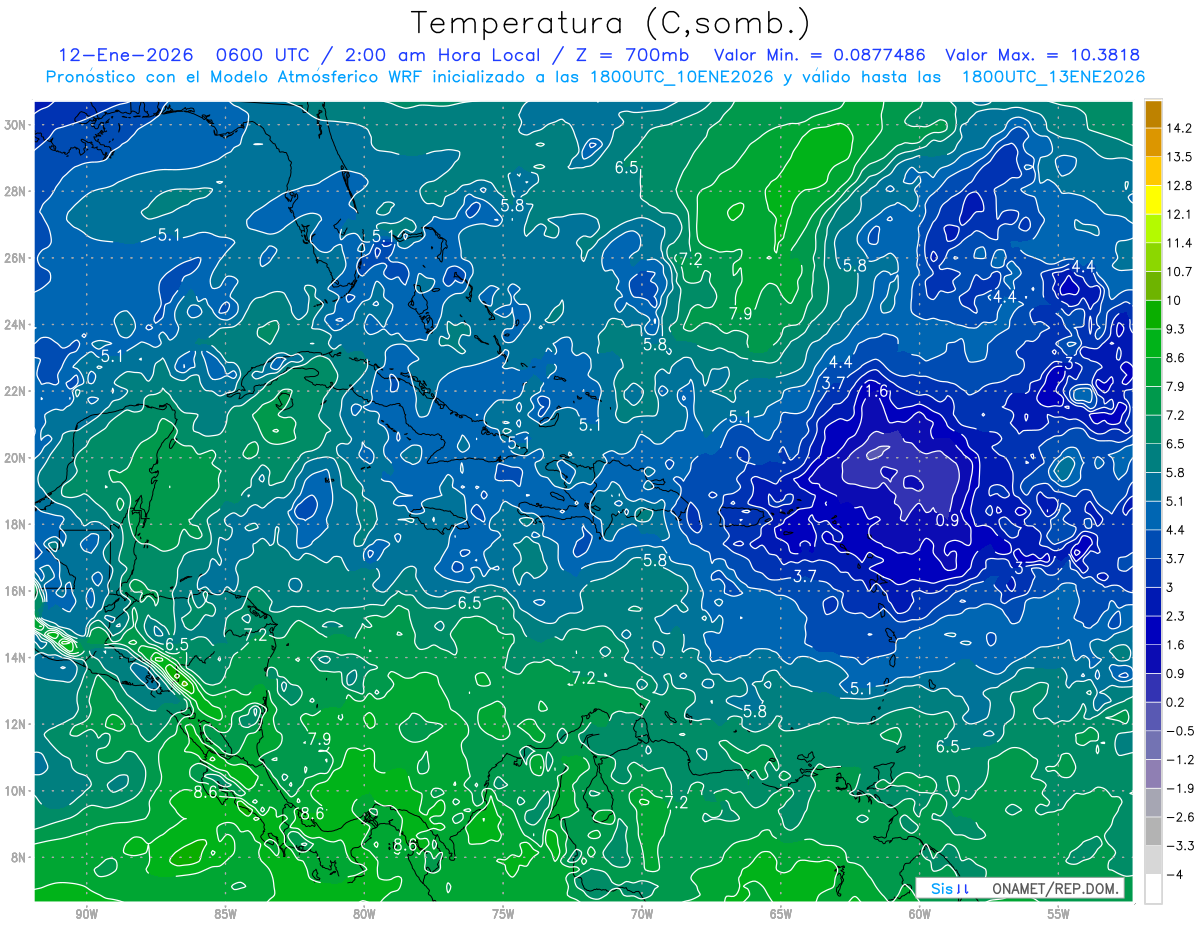Click the "65W" longitude axis label
This screenshot has height=927, width=1200.
(781, 914)
